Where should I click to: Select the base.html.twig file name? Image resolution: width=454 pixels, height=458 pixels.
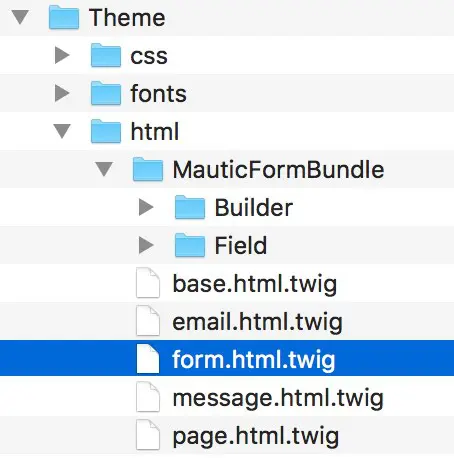click(x=255, y=284)
